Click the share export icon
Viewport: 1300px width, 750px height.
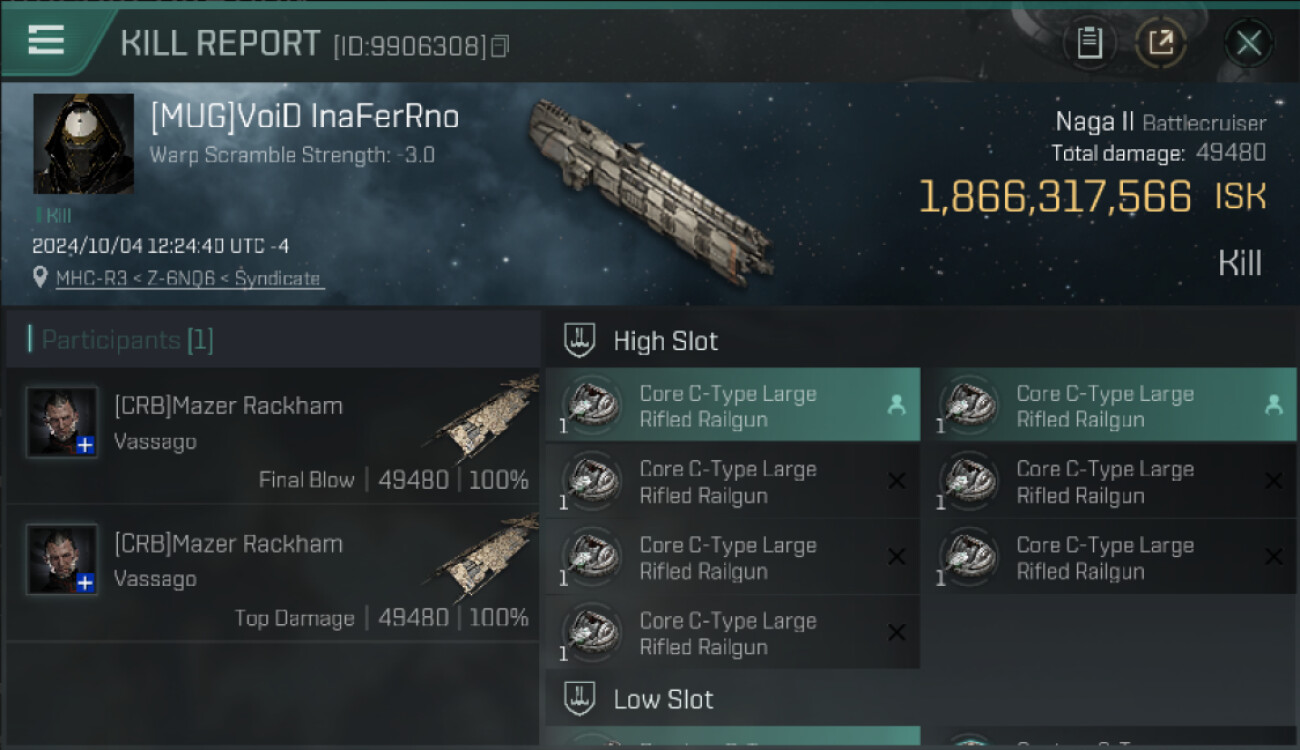(1161, 43)
